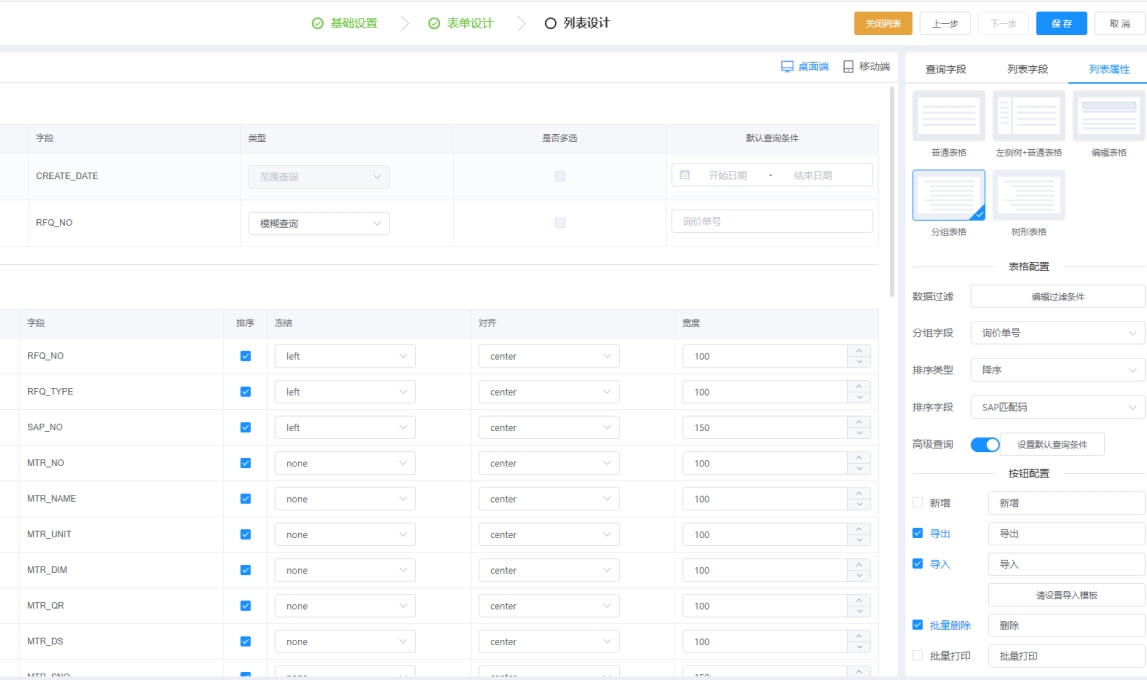Viewport: 1147px width, 680px height.
Task: Click calendar icon in CREATE_DATE date range
Action: (685, 175)
